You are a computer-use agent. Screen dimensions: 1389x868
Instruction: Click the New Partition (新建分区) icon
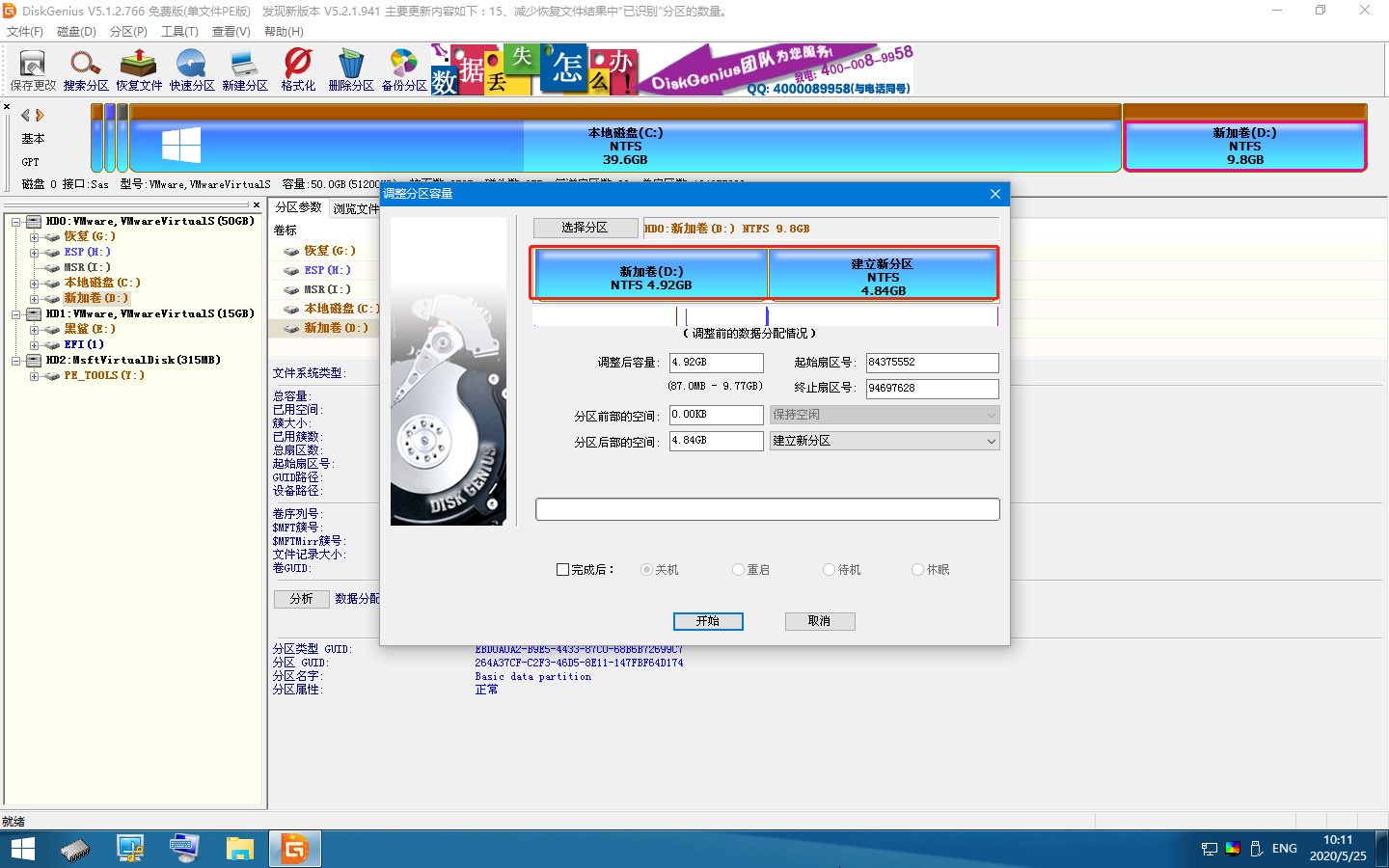[x=245, y=70]
